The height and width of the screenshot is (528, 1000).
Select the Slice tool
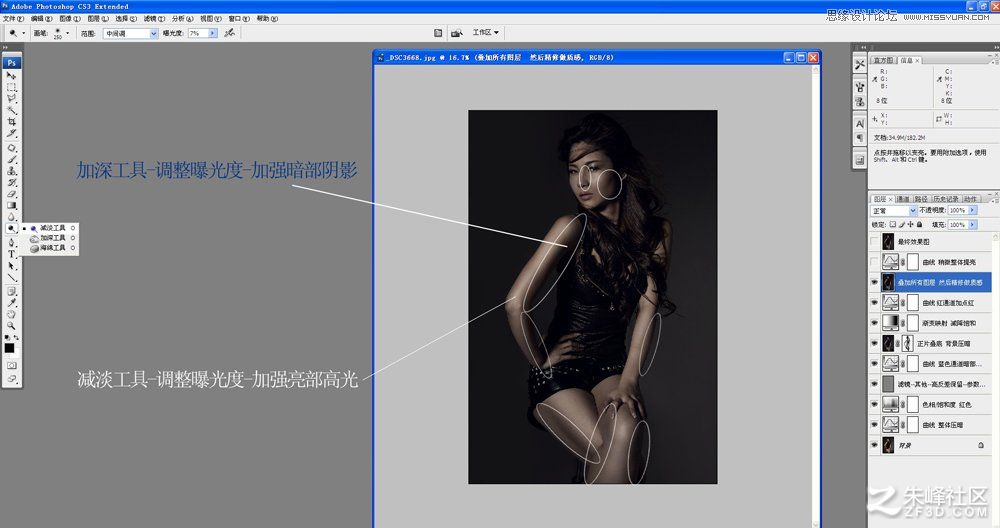(x=11, y=133)
